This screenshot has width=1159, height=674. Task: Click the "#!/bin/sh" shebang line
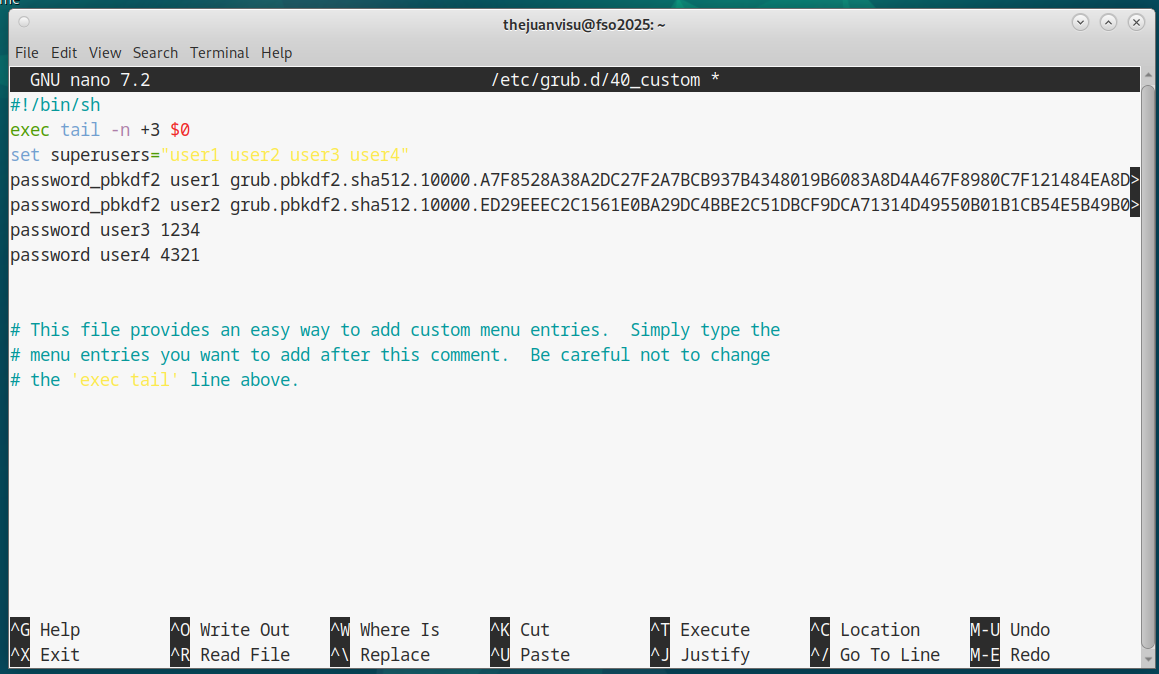click(55, 105)
